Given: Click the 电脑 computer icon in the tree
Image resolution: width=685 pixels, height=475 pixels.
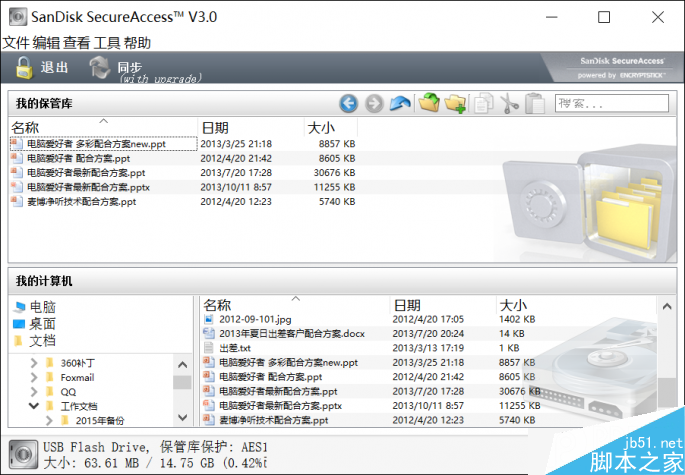Looking at the screenshot, I should (19, 307).
